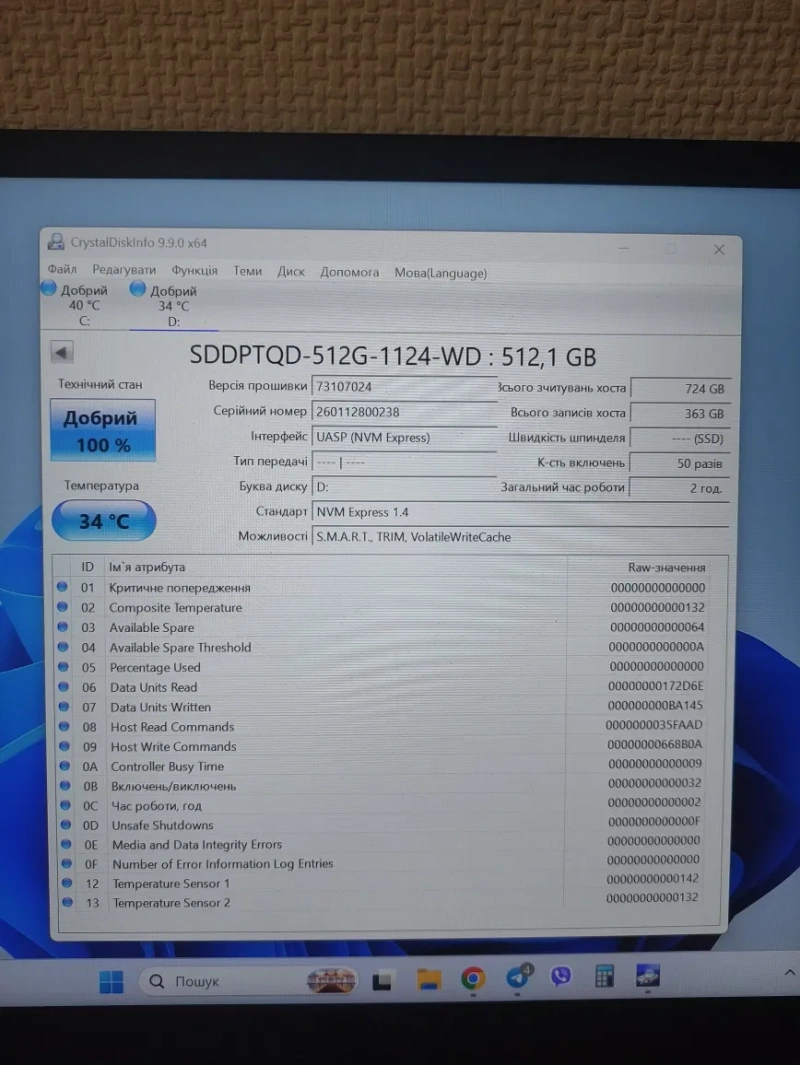Click the CrystalDiskInfo taskbar icon
This screenshot has height=1065, width=800.
[x=648, y=975]
